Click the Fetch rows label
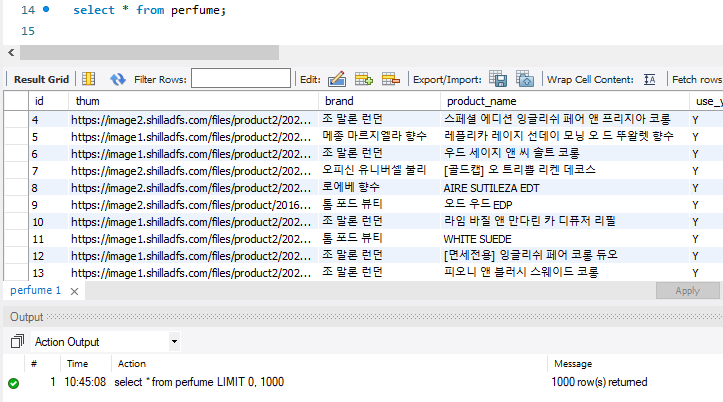This screenshot has width=723, height=402. [697, 79]
